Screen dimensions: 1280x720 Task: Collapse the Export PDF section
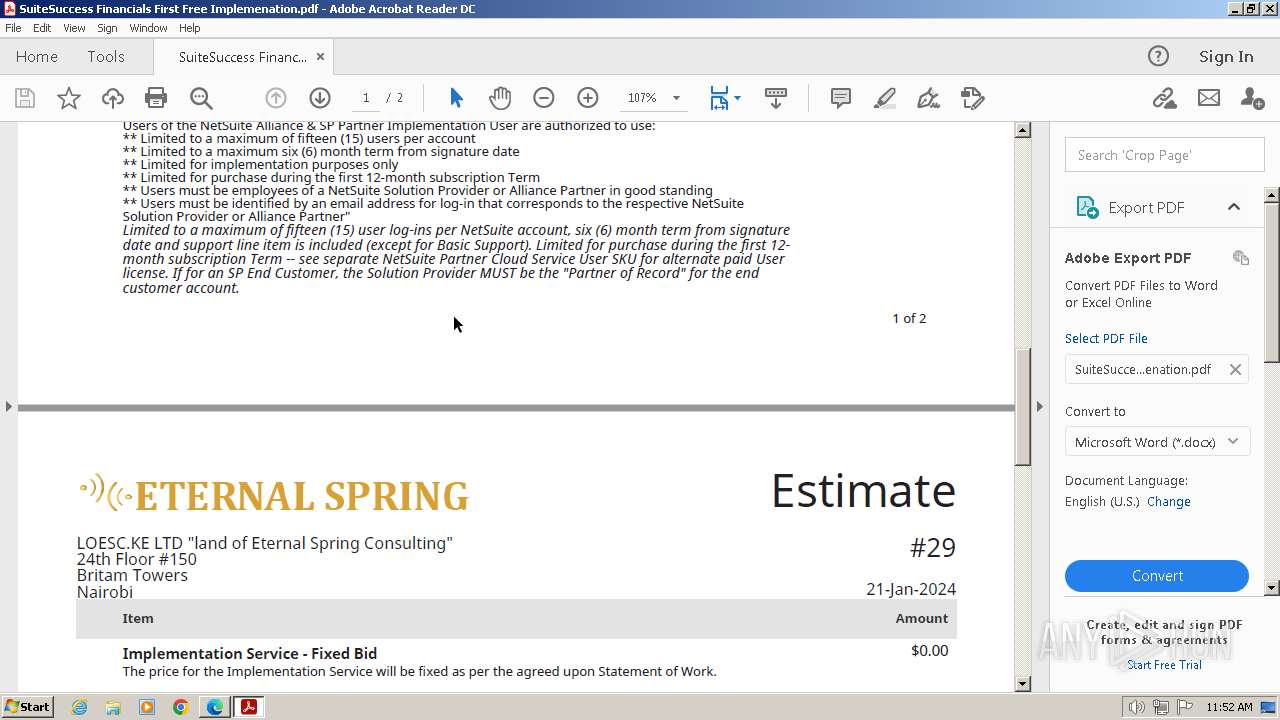tap(1234, 207)
